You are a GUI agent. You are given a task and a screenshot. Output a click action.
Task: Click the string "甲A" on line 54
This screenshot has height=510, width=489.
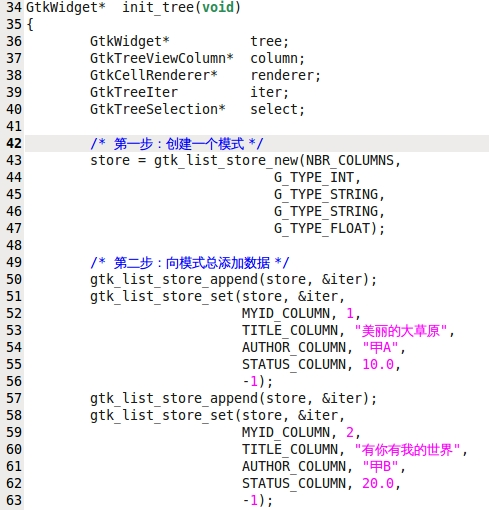[x=380, y=348]
